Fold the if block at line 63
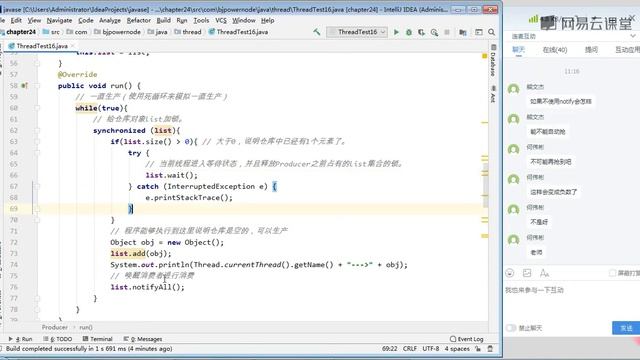Screen dimensions: 640x360 [x=37, y=142]
